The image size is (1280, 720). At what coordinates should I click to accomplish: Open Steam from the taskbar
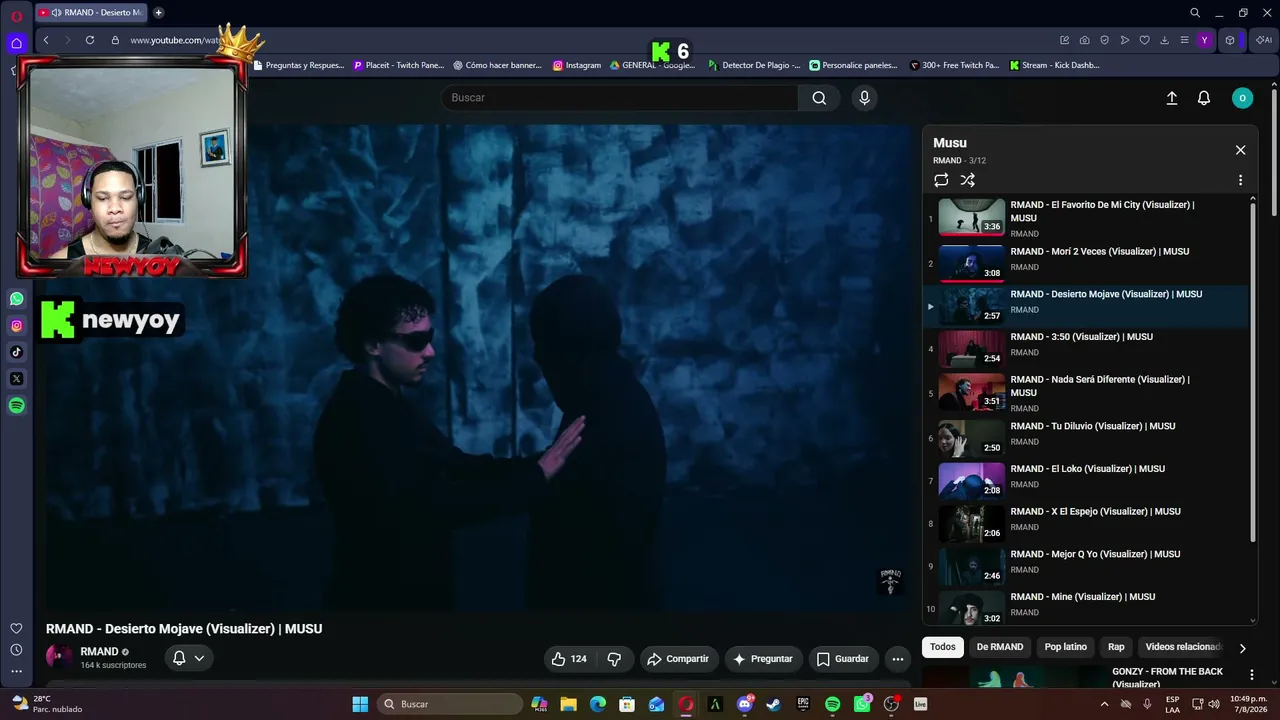point(773,704)
